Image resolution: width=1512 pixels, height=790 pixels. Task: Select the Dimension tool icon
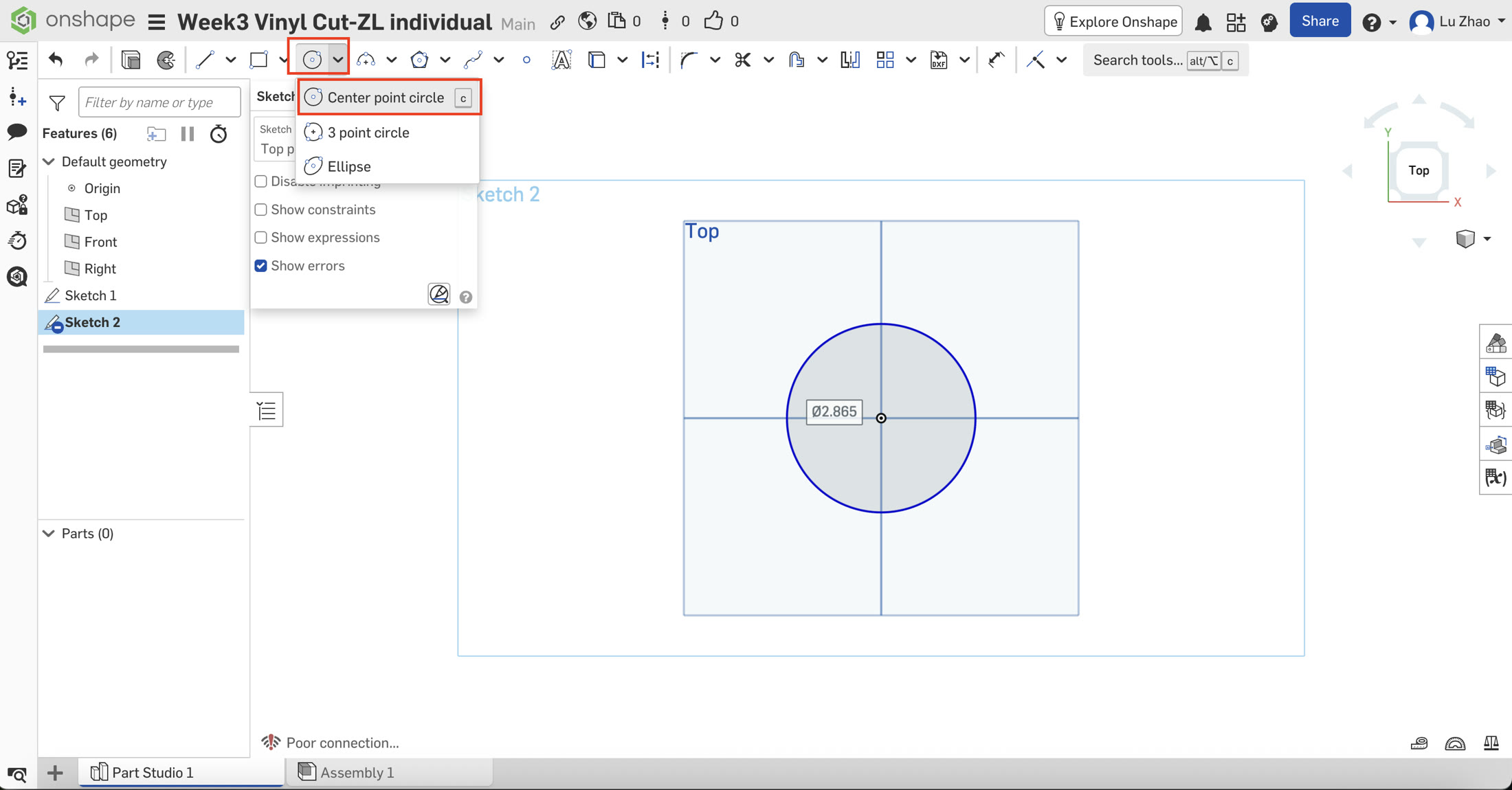pyautogui.click(x=996, y=60)
